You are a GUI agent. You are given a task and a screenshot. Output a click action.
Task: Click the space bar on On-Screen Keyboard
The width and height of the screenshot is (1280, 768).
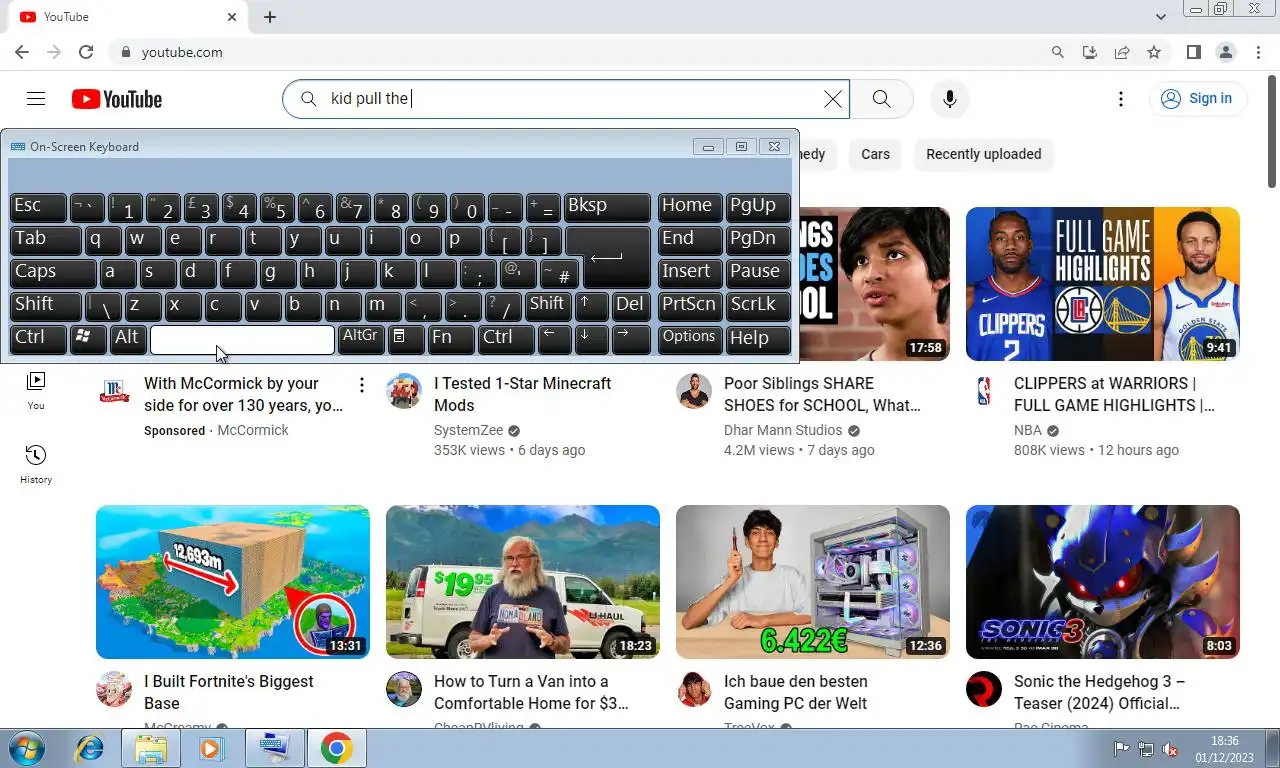click(242, 339)
